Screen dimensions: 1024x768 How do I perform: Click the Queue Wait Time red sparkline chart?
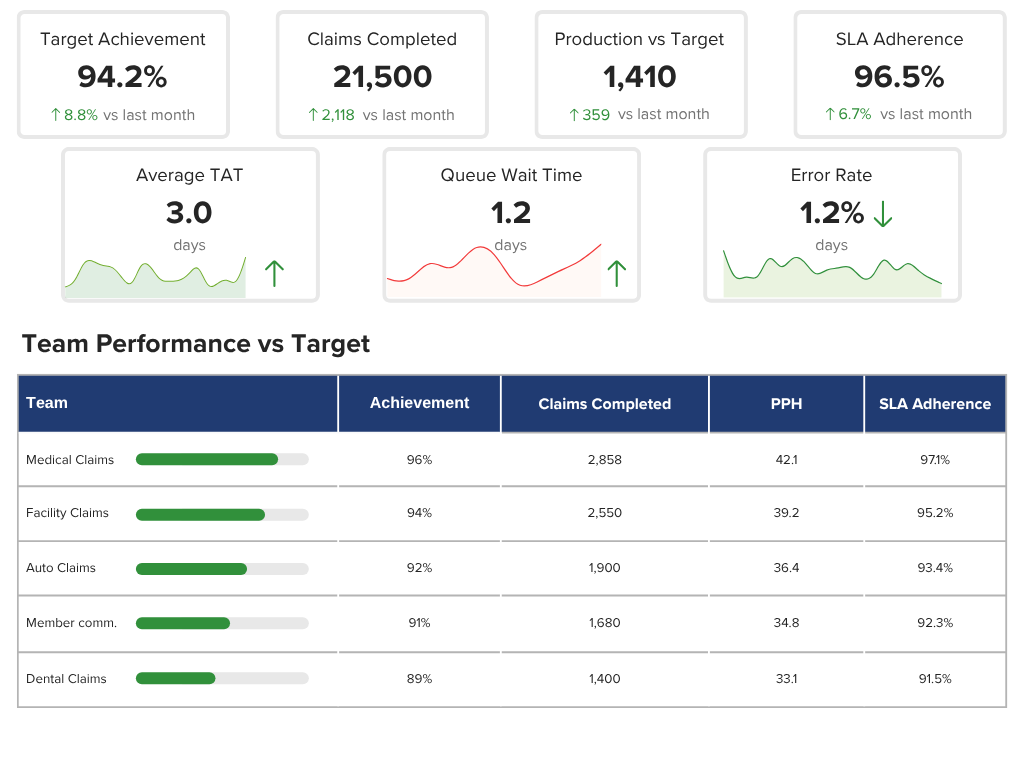(x=494, y=271)
